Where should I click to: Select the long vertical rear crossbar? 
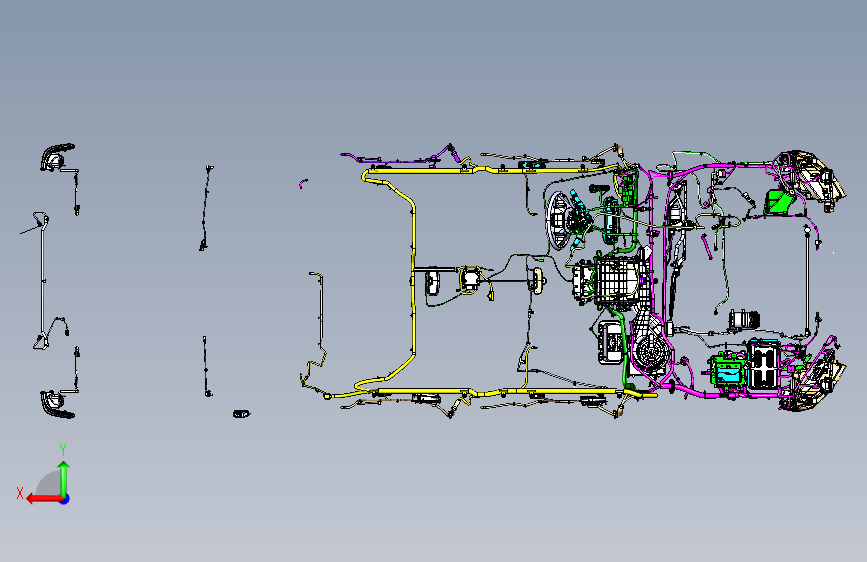coord(42,280)
